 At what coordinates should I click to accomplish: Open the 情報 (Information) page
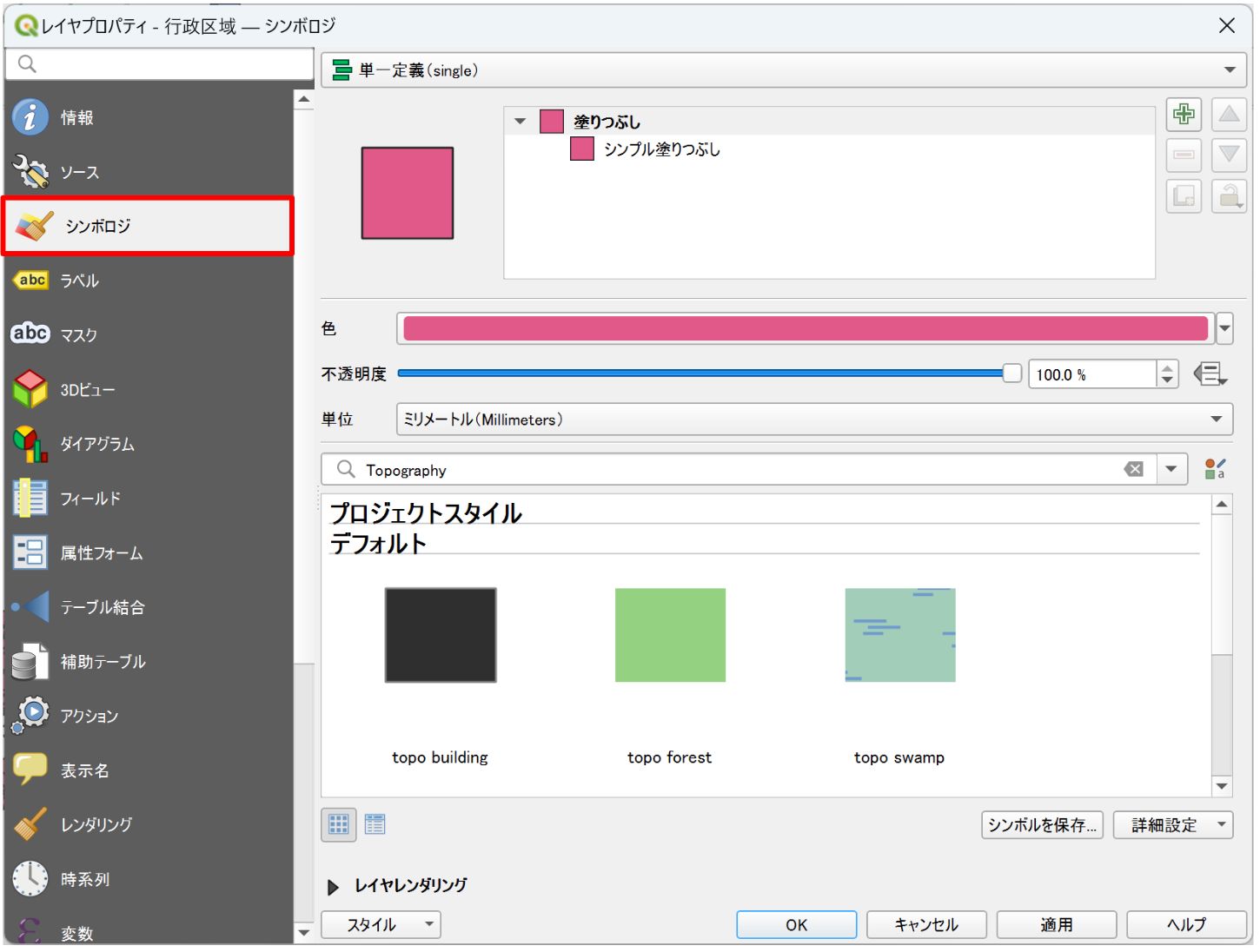pyautogui.click(x=149, y=117)
